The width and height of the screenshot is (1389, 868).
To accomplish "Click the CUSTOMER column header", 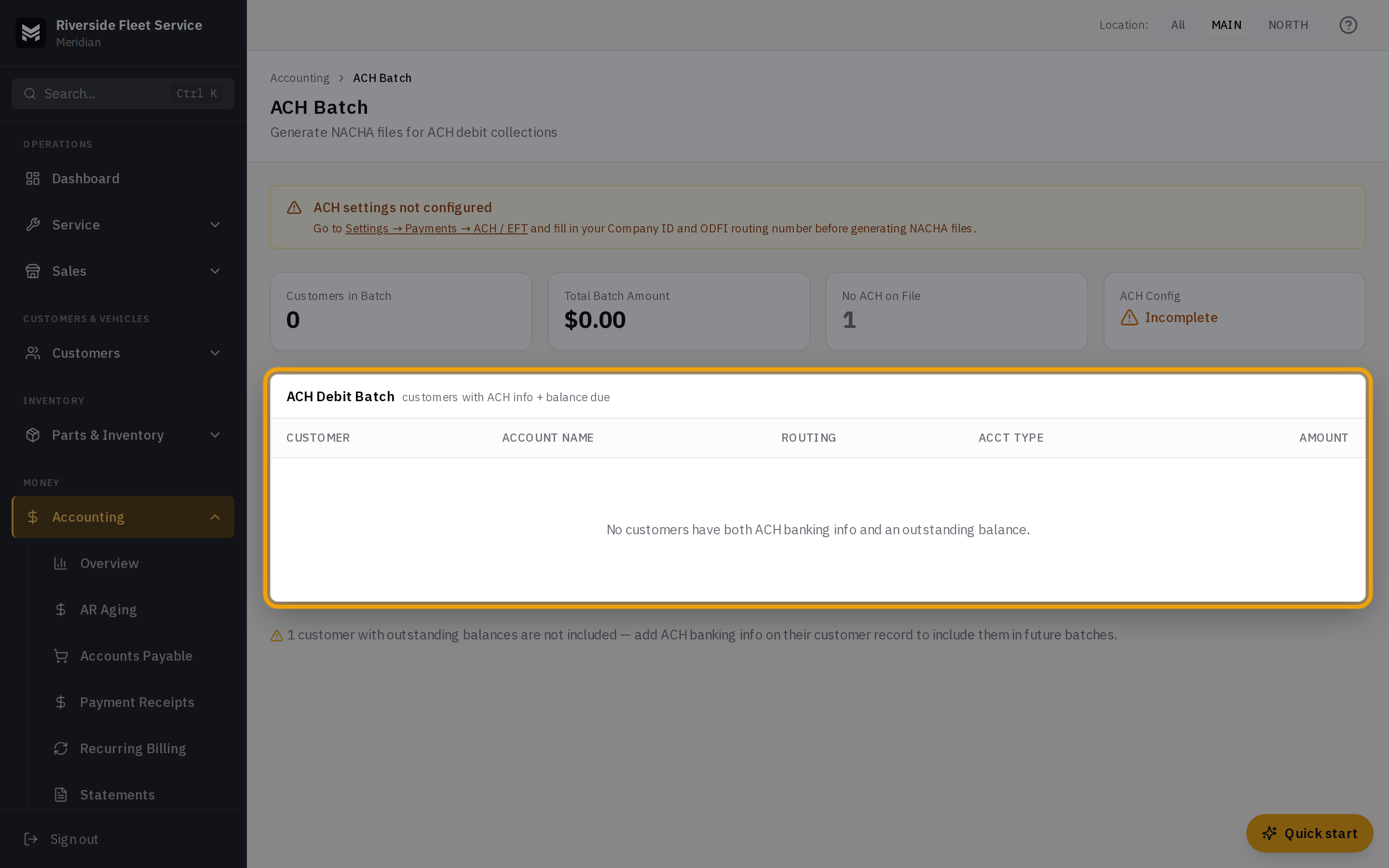I will click(318, 438).
